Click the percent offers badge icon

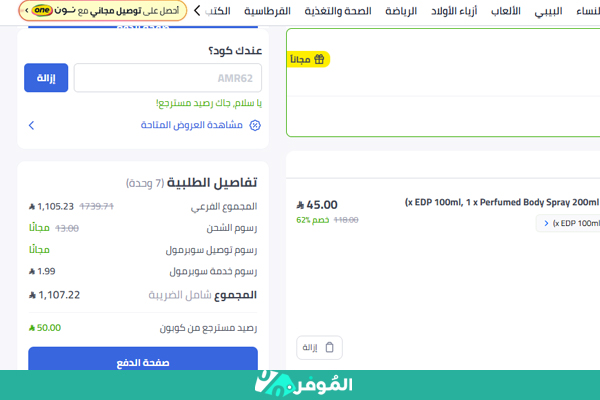coord(255,125)
